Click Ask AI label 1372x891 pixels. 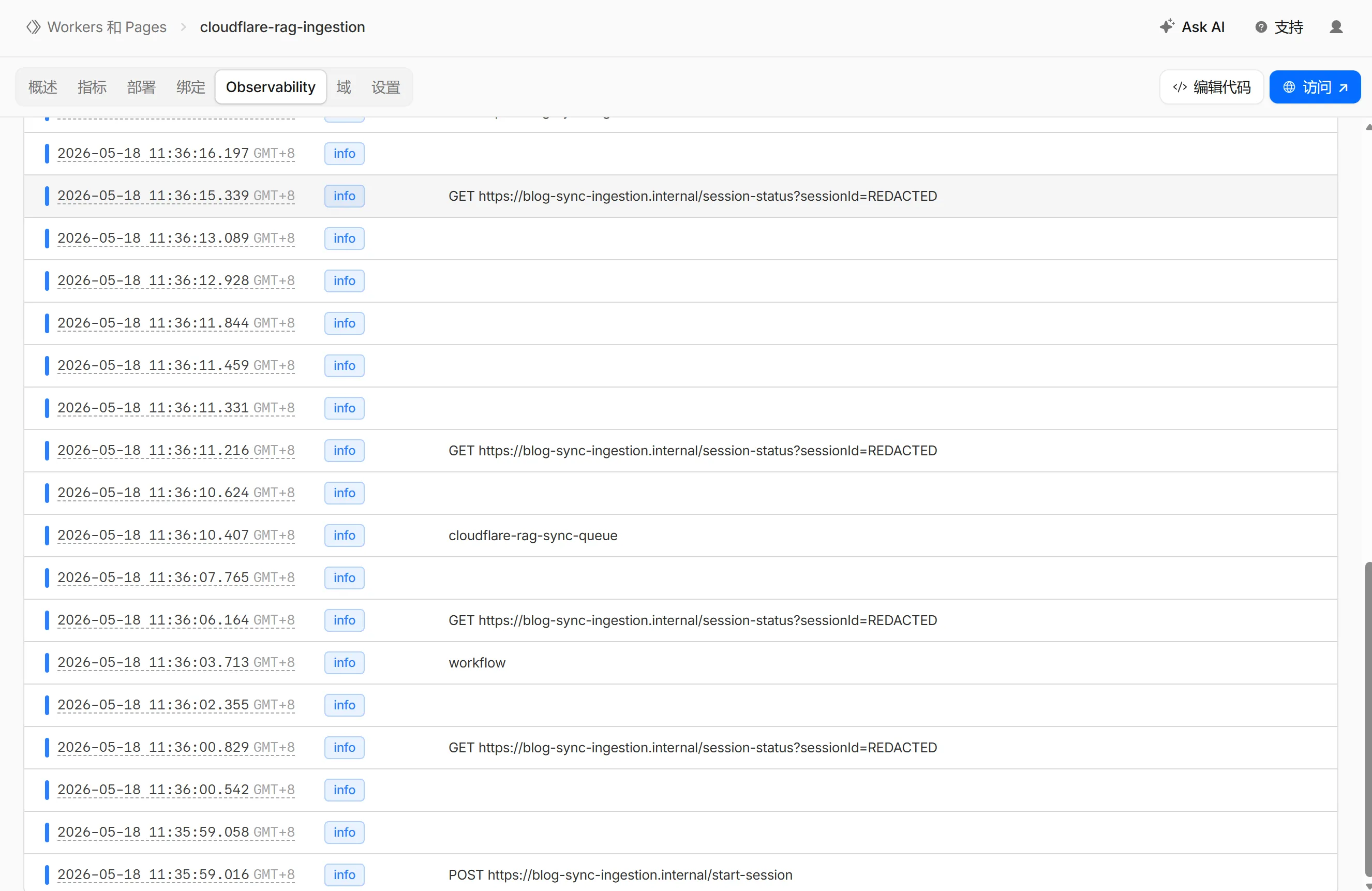pyautogui.click(x=1203, y=27)
